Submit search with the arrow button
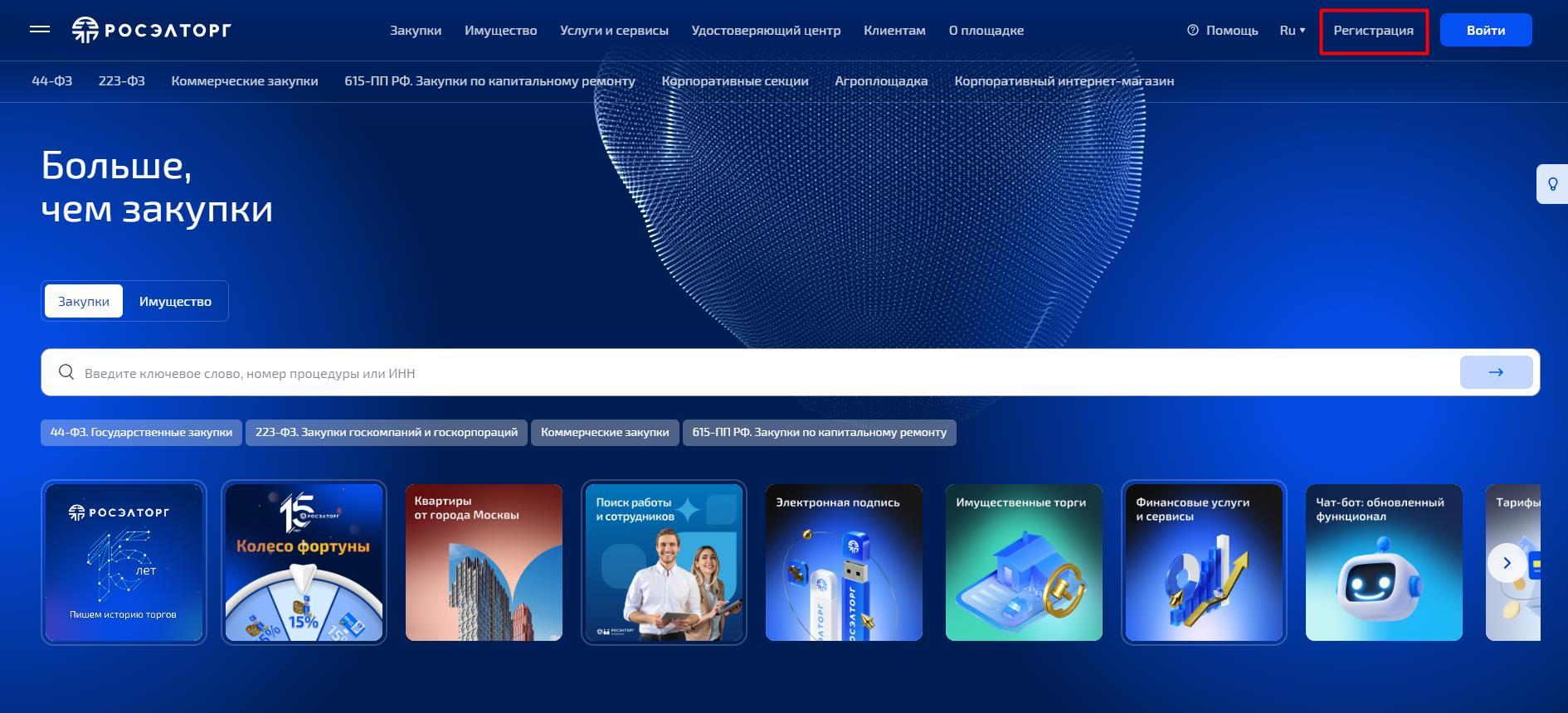This screenshot has width=1568, height=713. (x=1496, y=372)
